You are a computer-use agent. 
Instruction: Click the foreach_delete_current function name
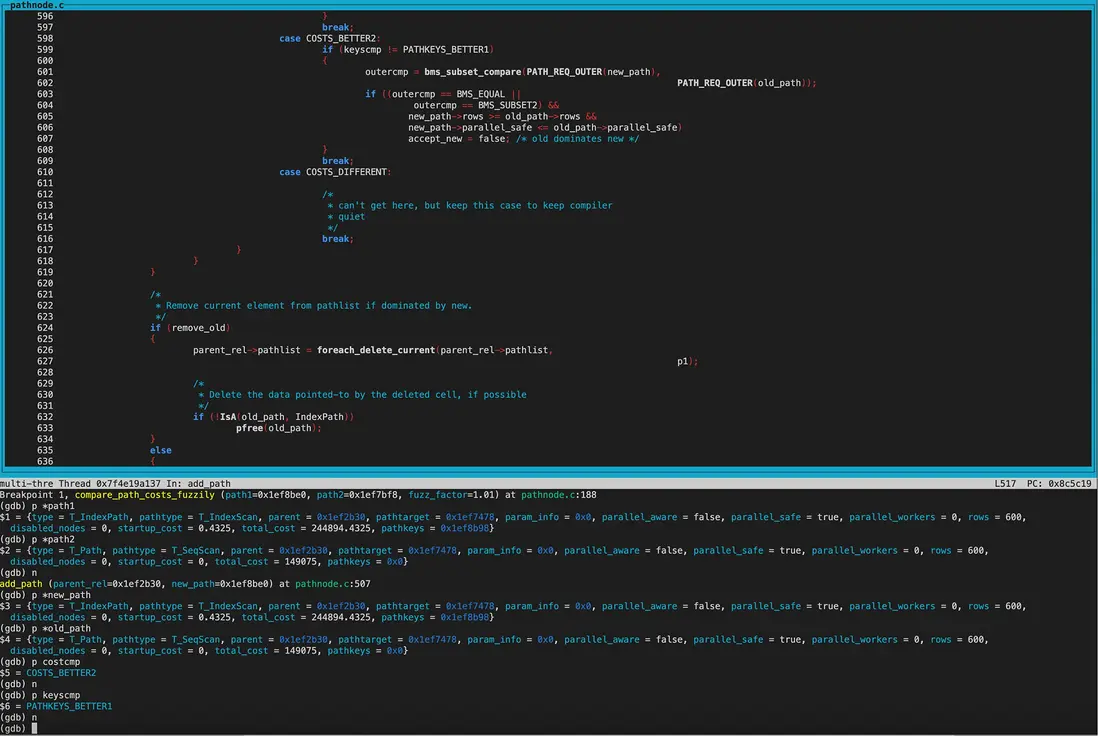point(377,350)
